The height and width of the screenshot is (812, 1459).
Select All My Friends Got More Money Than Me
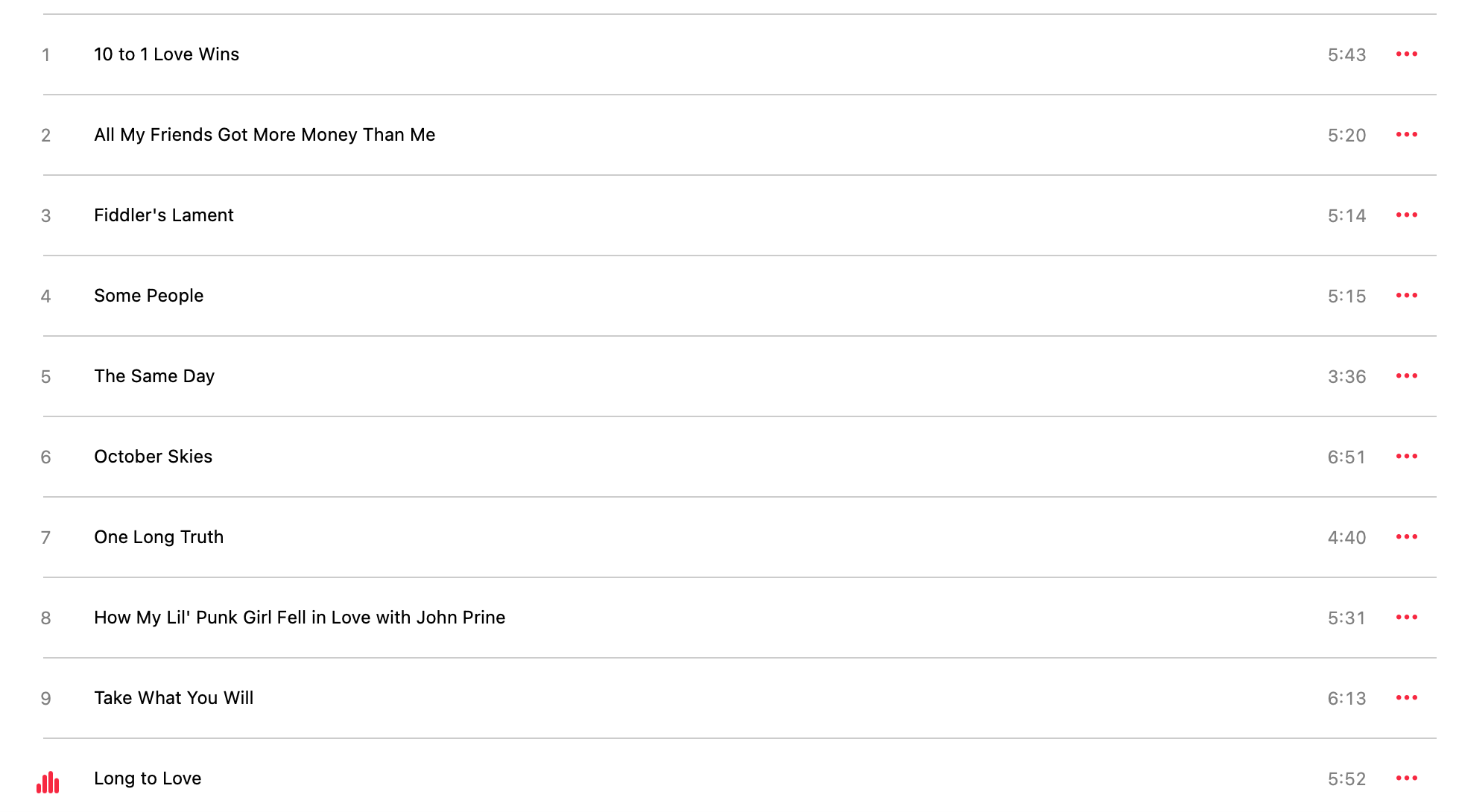click(x=265, y=135)
